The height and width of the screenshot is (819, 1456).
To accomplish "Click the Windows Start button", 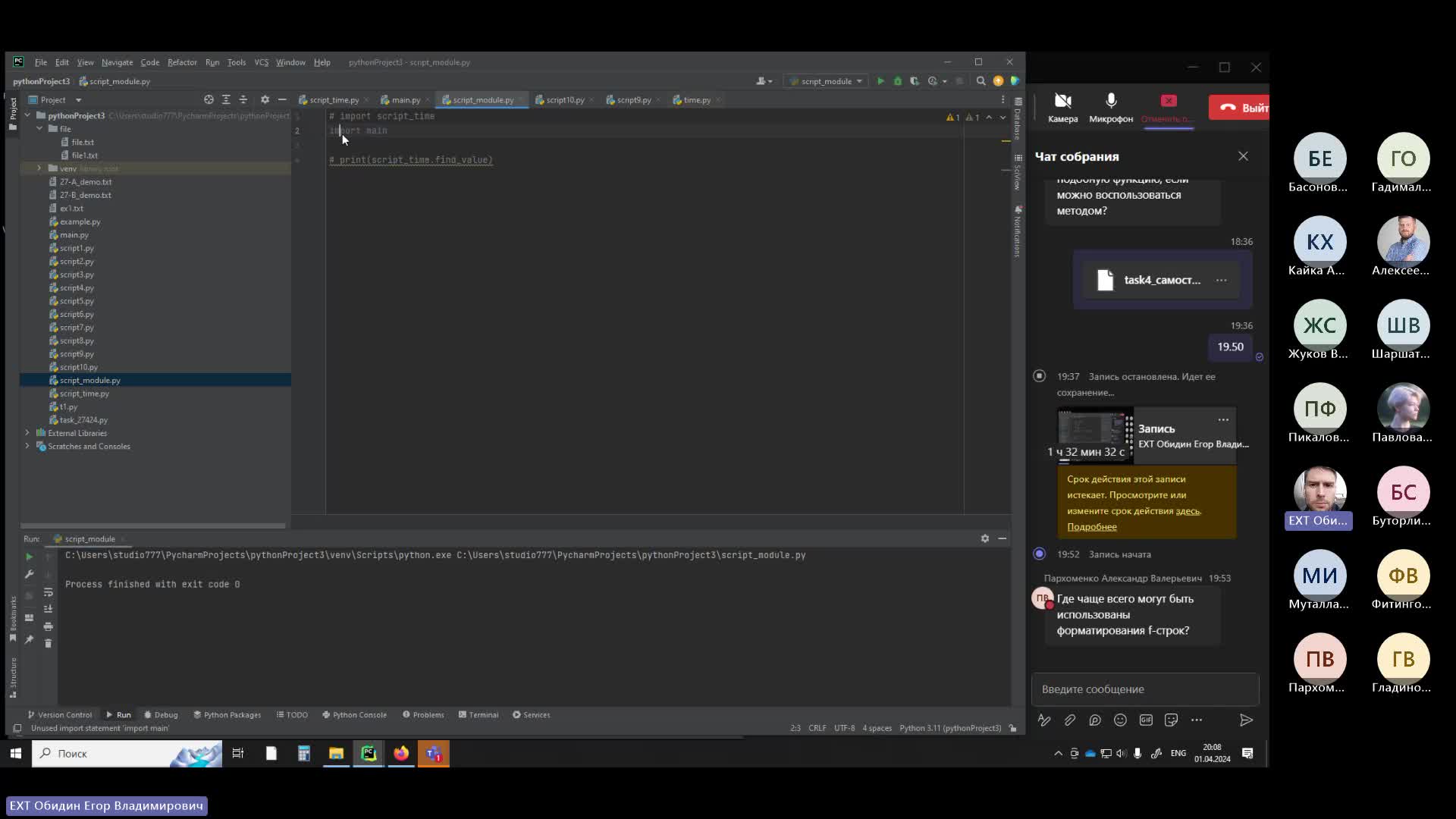I will (15, 753).
